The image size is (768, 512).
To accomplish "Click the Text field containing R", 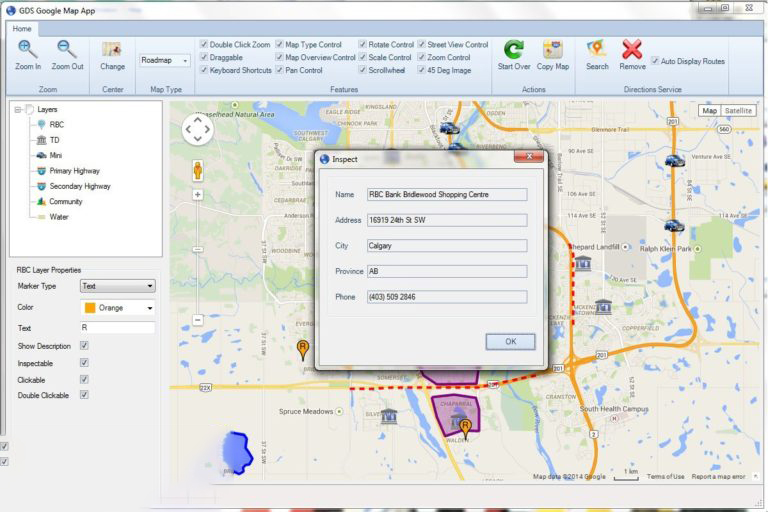I will [118, 327].
